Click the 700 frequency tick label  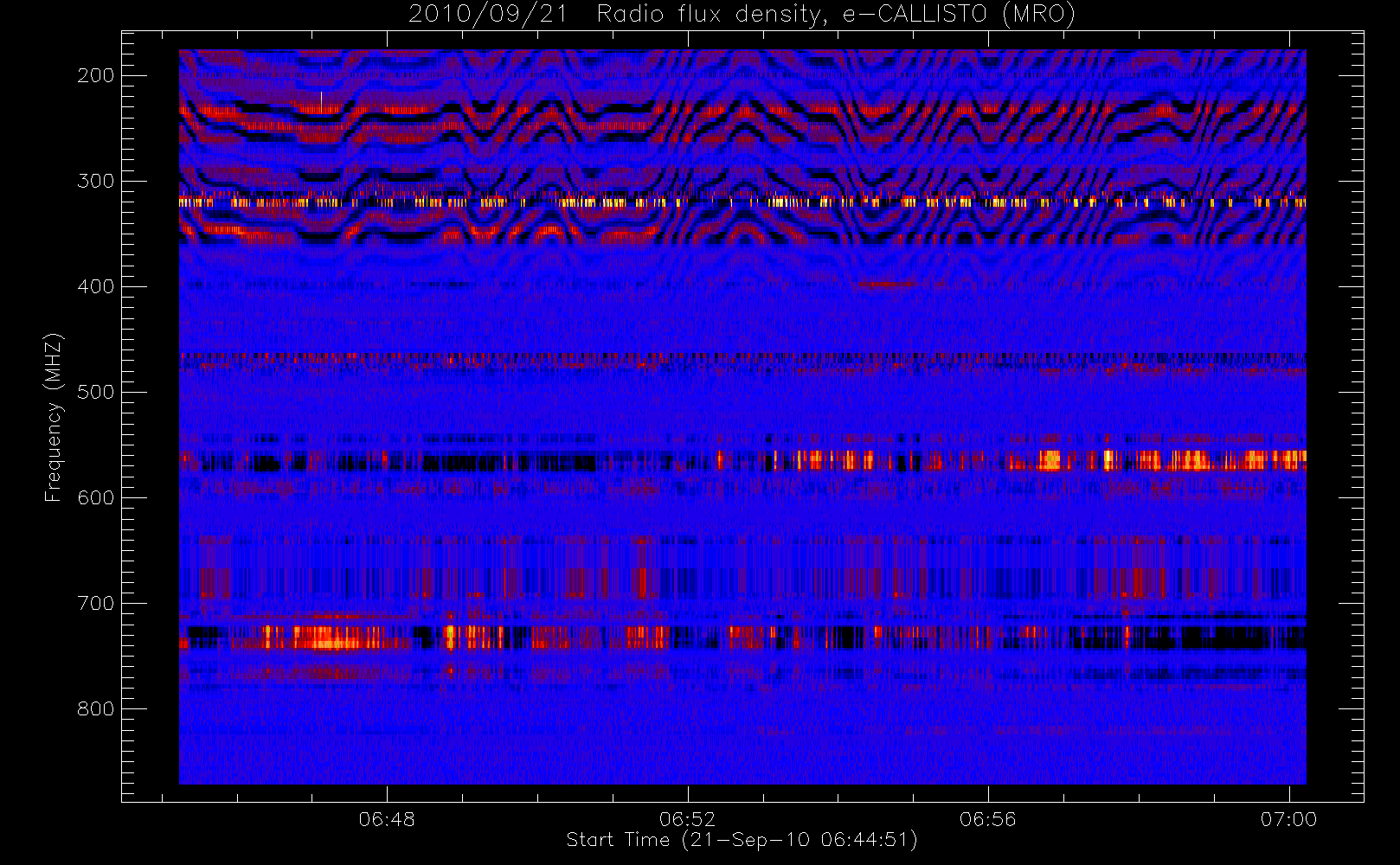pyautogui.click(x=96, y=603)
